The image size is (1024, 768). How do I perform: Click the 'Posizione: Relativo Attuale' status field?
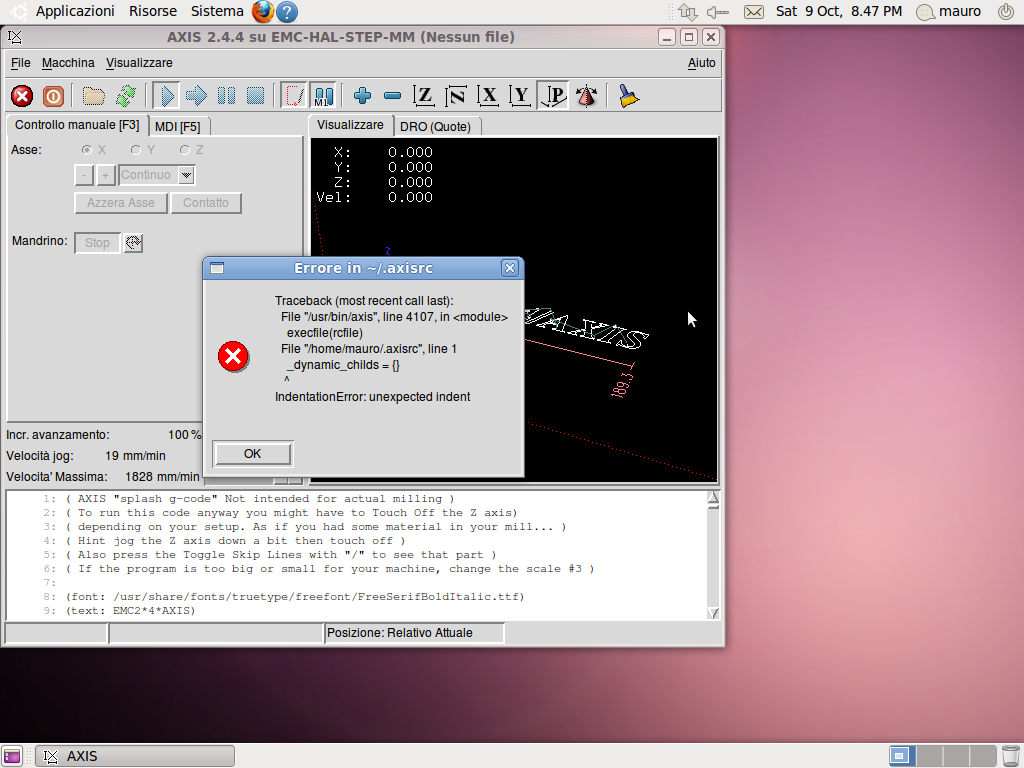[414, 633]
